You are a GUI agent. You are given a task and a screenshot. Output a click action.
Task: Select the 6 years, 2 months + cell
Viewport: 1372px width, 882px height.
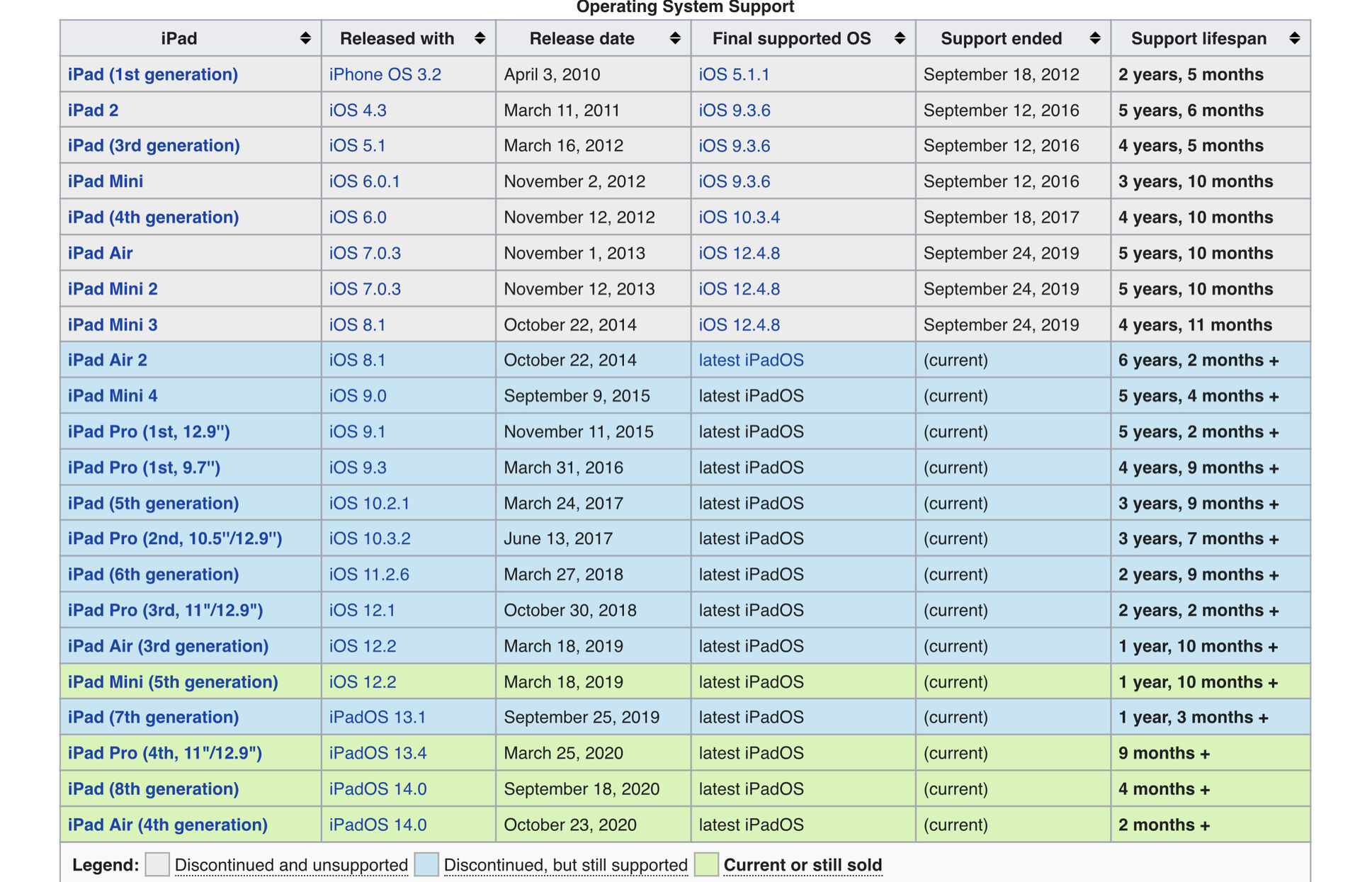click(1211, 360)
